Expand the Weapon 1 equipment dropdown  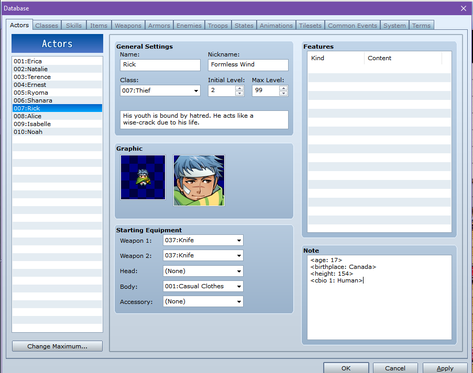tap(203, 240)
